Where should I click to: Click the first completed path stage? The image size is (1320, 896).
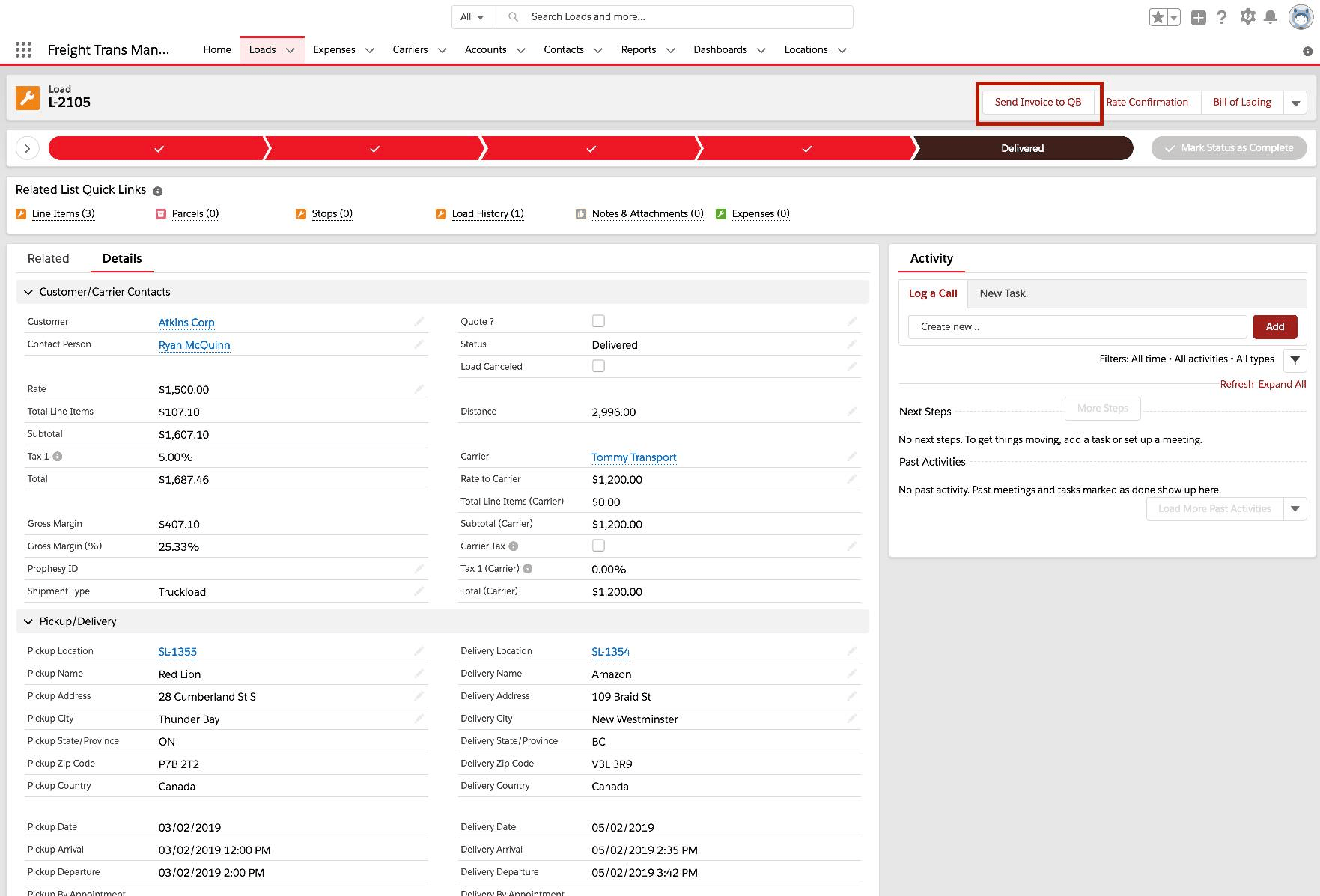159,148
